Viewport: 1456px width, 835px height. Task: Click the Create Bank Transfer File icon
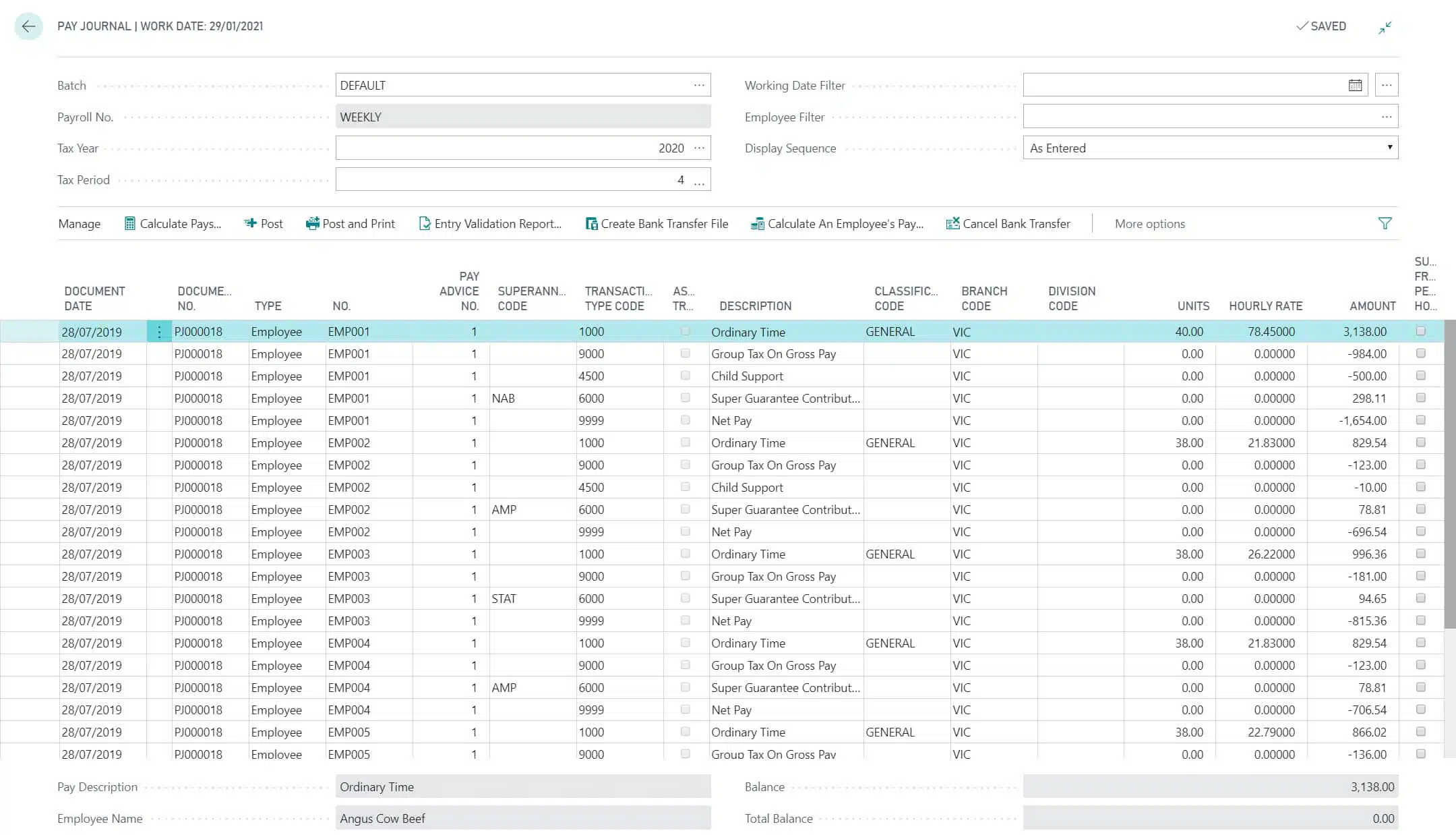pyautogui.click(x=591, y=223)
